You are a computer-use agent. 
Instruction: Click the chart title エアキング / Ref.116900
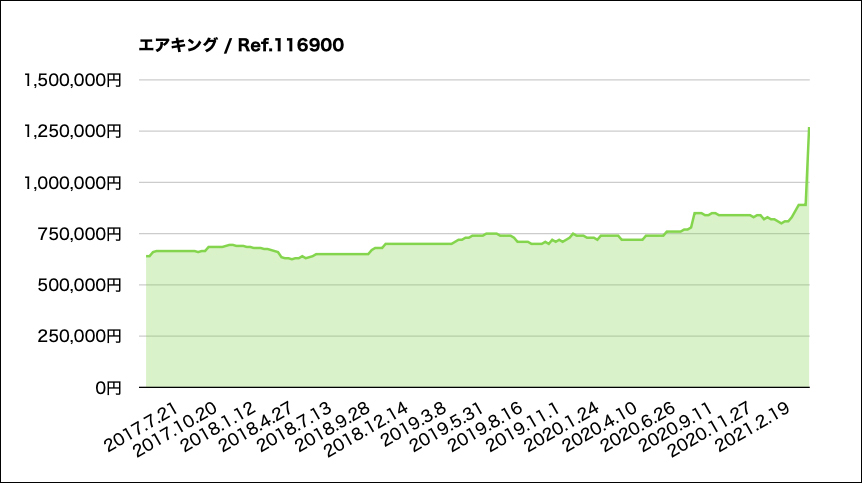tap(241, 45)
